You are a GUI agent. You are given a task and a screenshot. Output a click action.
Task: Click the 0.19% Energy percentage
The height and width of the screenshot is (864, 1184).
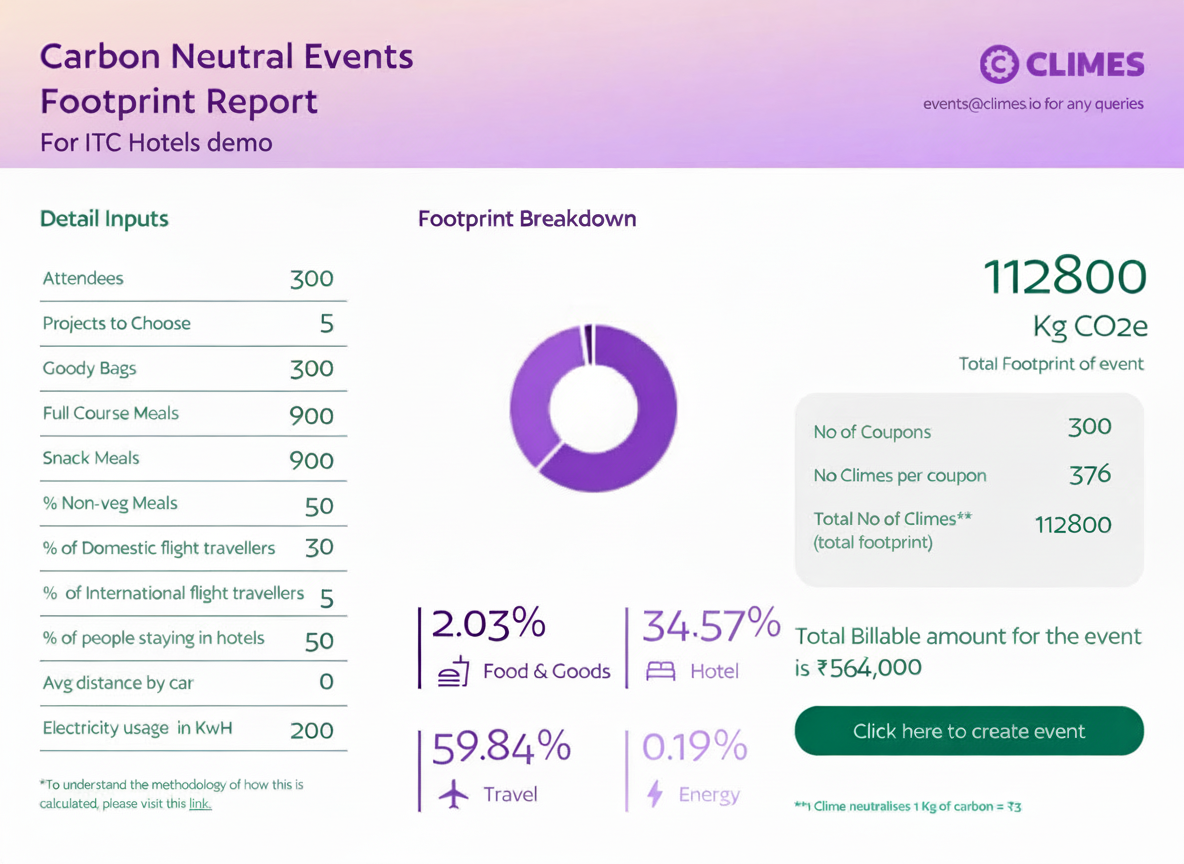click(695, 747)
